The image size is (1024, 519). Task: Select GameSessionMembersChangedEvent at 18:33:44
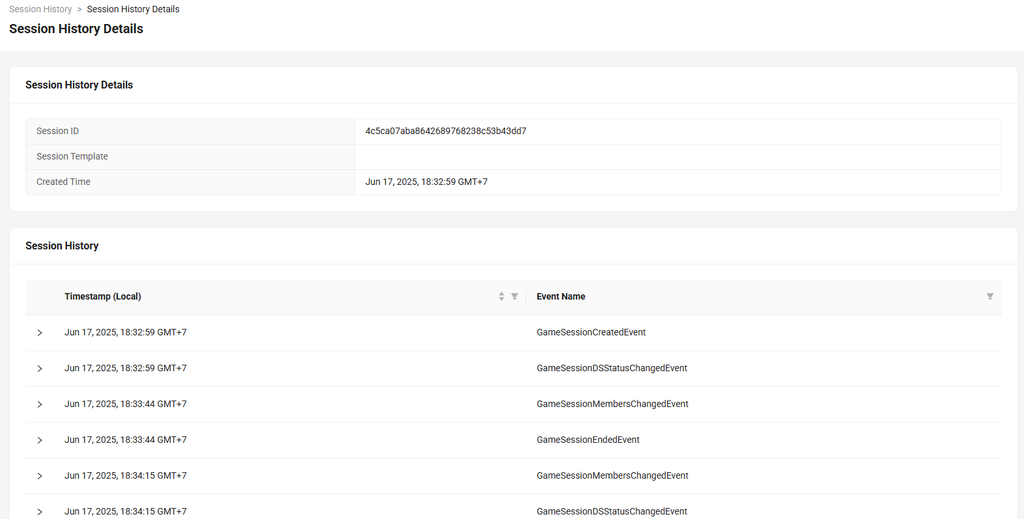613,404
